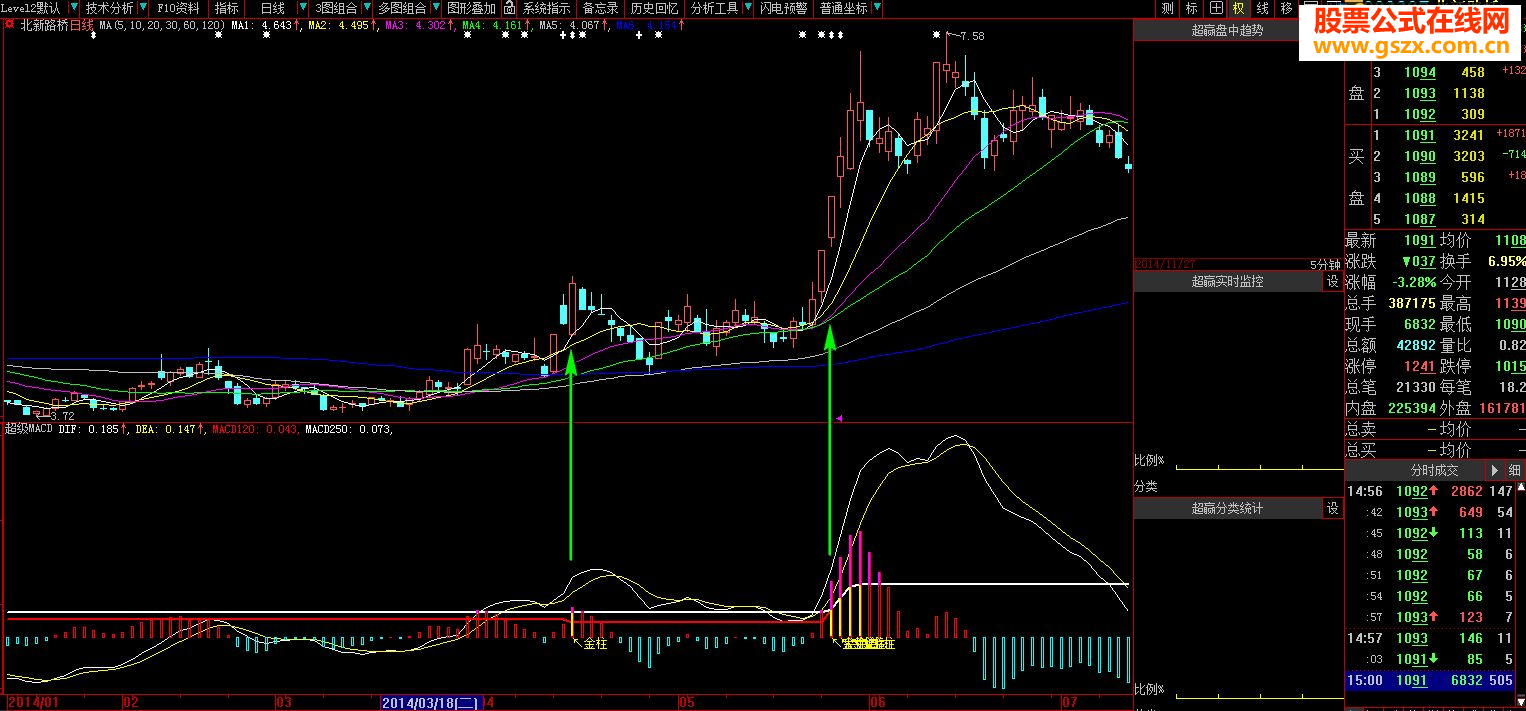Image resolution: width=1526 pixels, height=711 pixels.
Task: Open the Level2默认 layout menu
Action: point(33,8)
